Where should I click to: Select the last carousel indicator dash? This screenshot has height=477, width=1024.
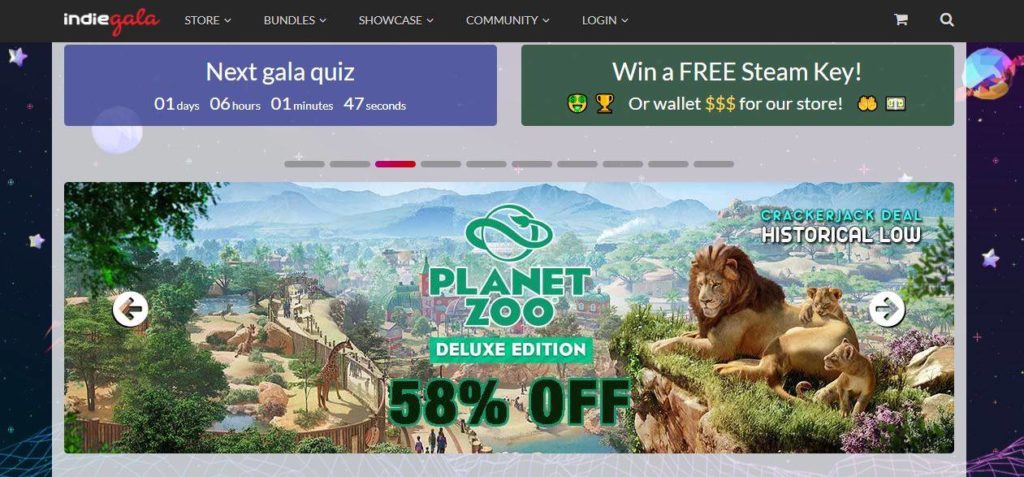point(714,164)
